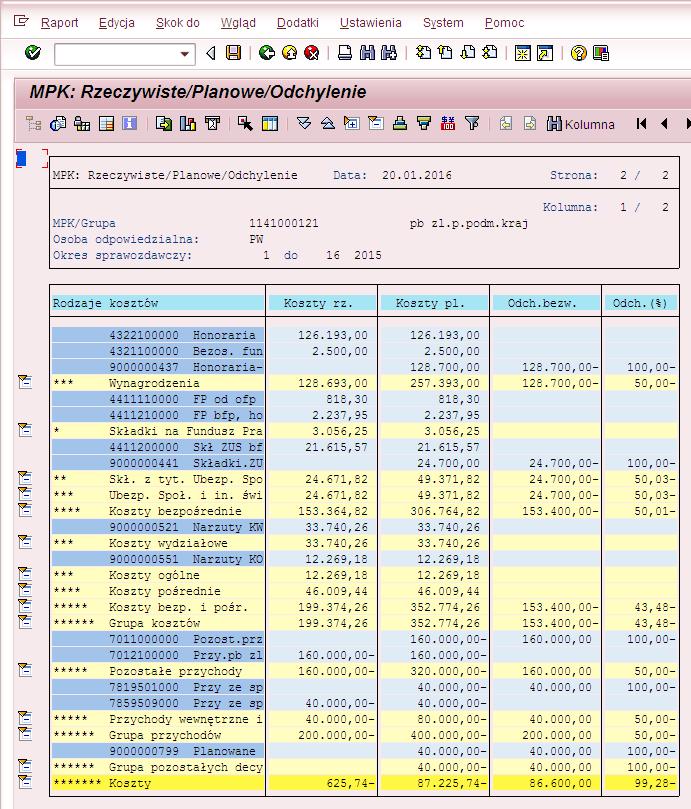
Task: Click the bar chart graphics icon
Action: click(188, 123)
